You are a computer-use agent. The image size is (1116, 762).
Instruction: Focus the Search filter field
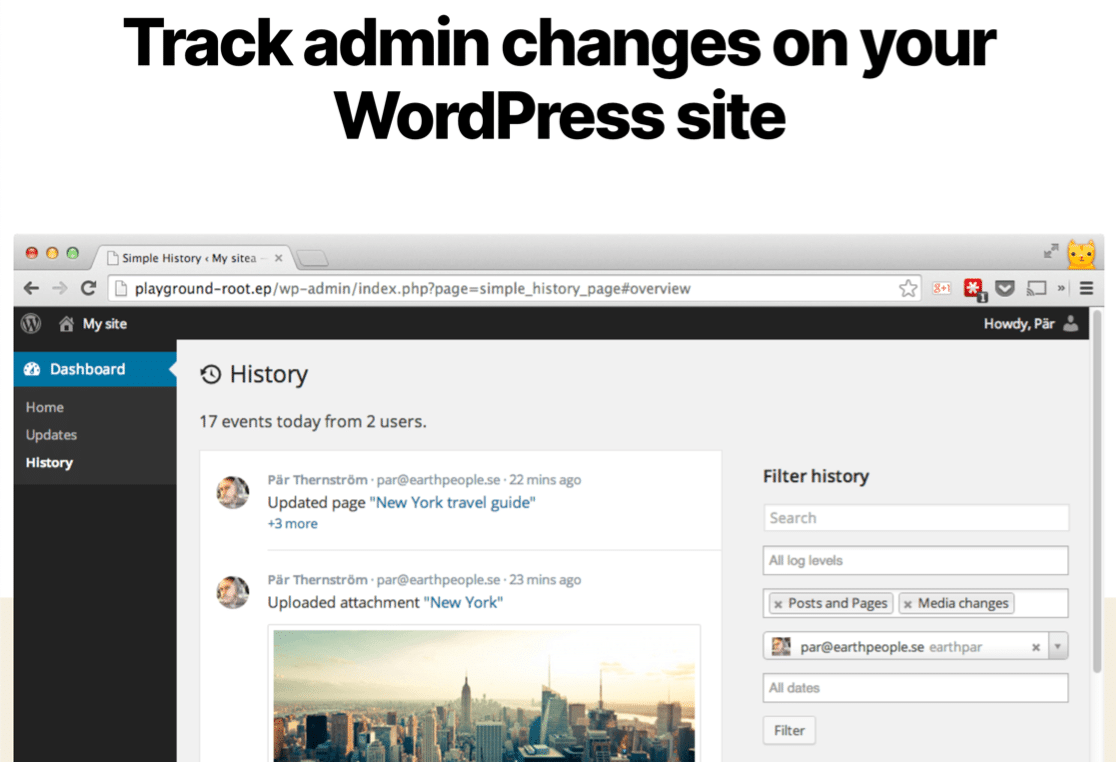(x=915, y=518)
